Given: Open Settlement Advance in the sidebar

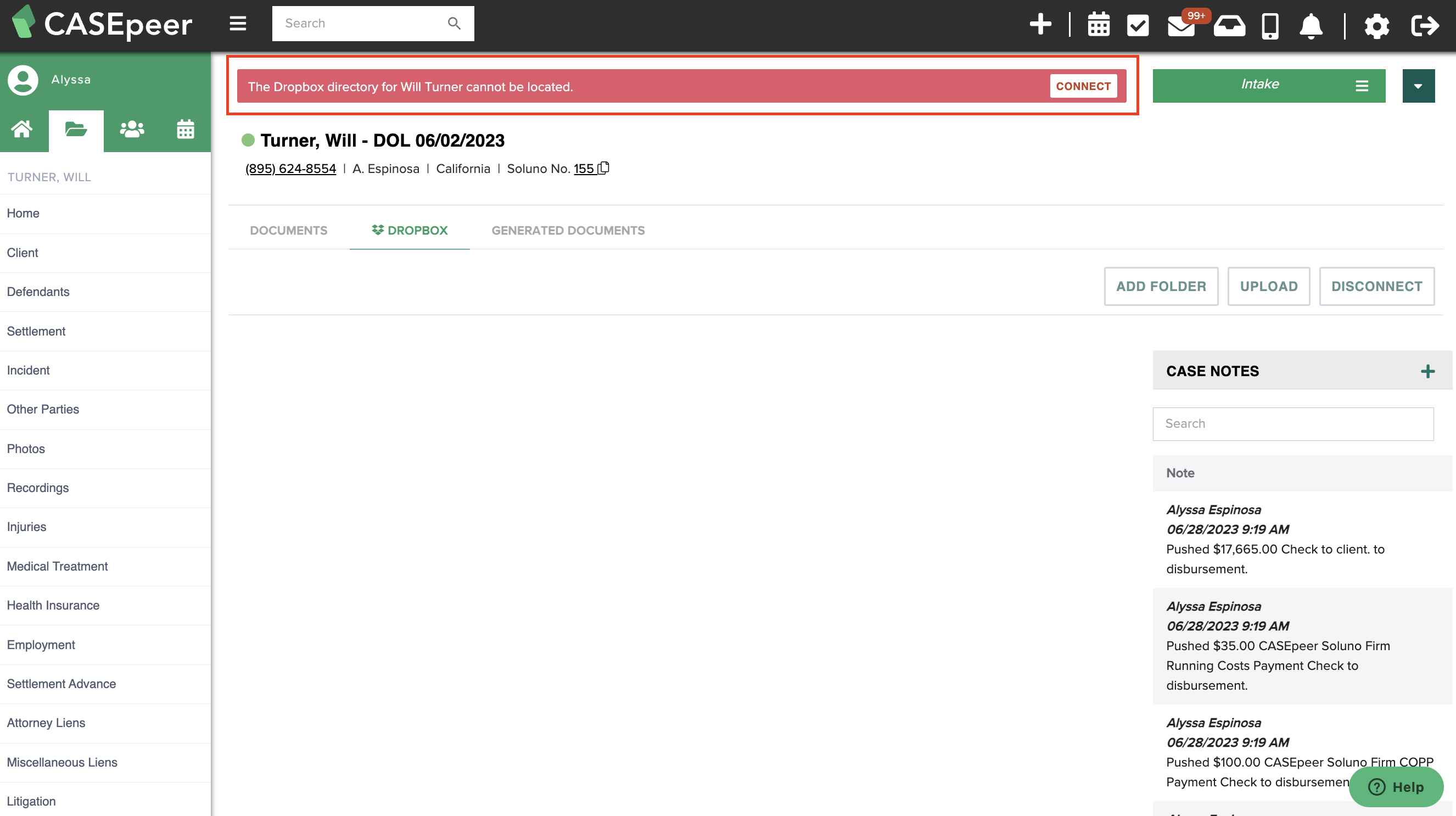Looking at the screenshot, I should coord(105,684).
